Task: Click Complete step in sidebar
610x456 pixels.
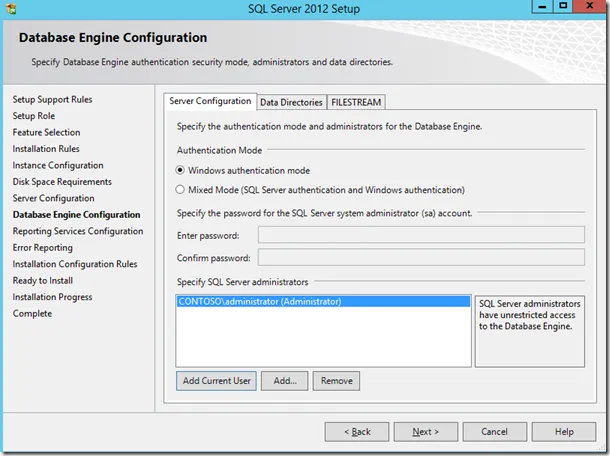Action: click(32, 314)
